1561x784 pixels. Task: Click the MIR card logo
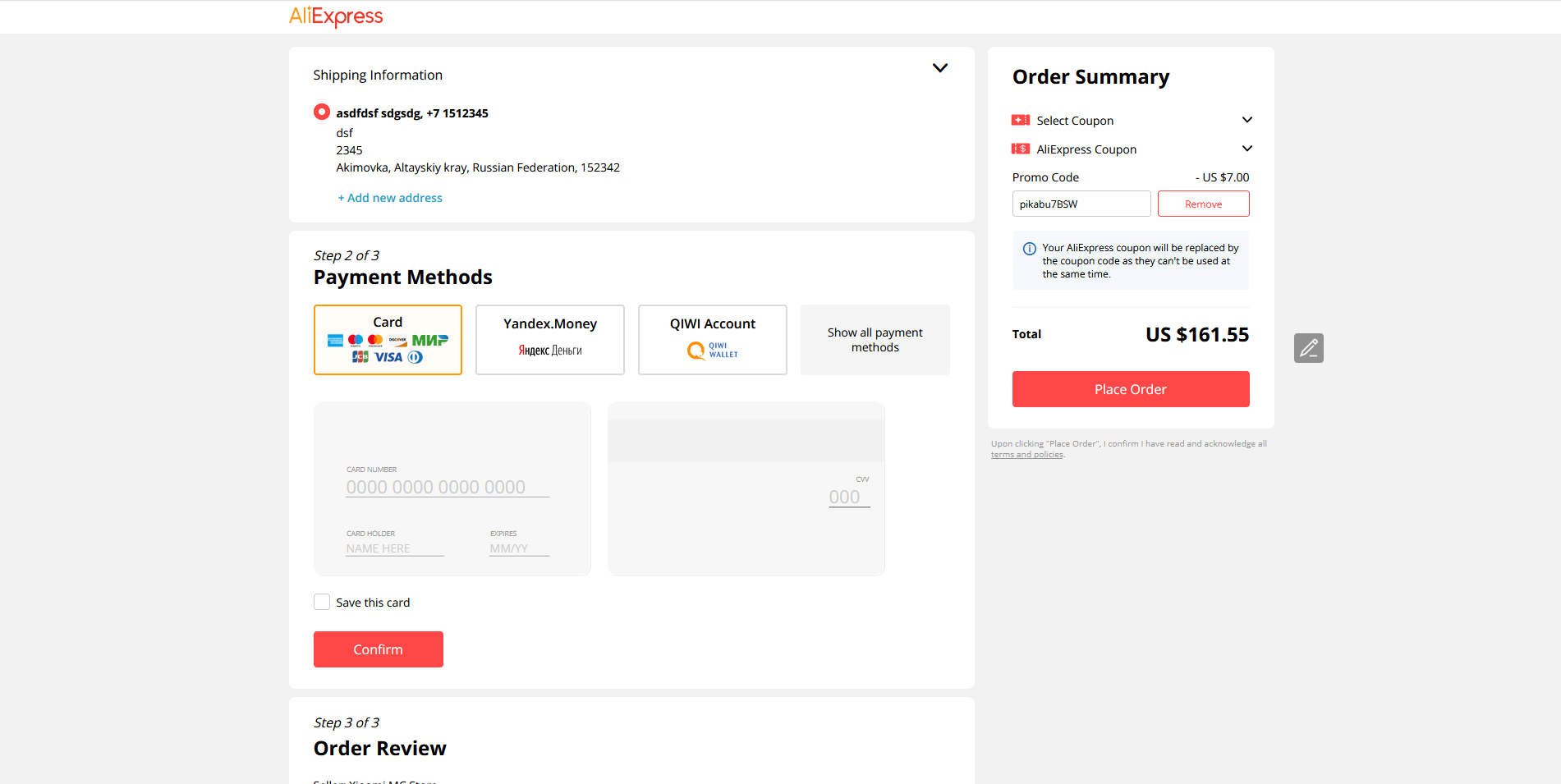pos(430,340)
